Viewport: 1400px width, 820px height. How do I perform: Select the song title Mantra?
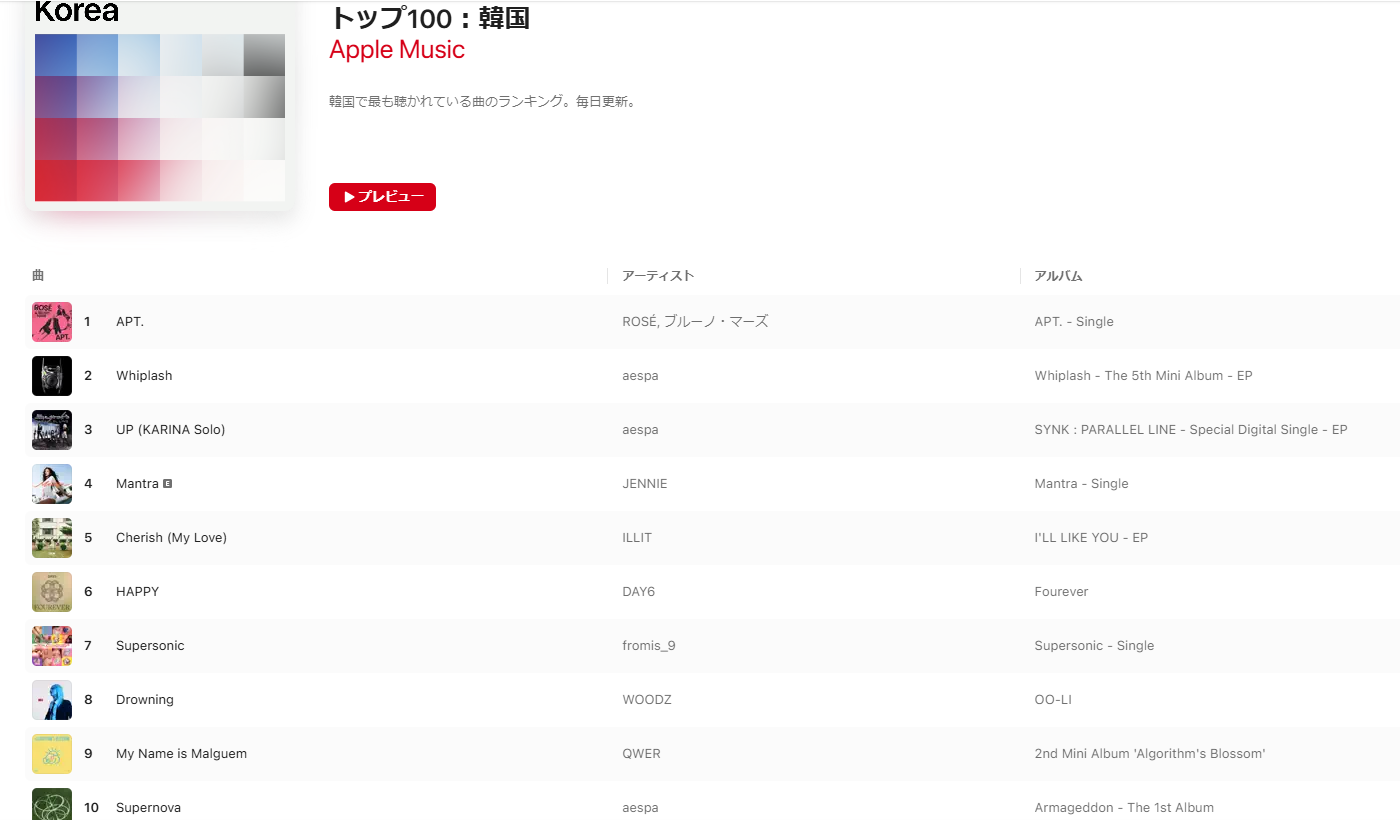coord(137,484)
